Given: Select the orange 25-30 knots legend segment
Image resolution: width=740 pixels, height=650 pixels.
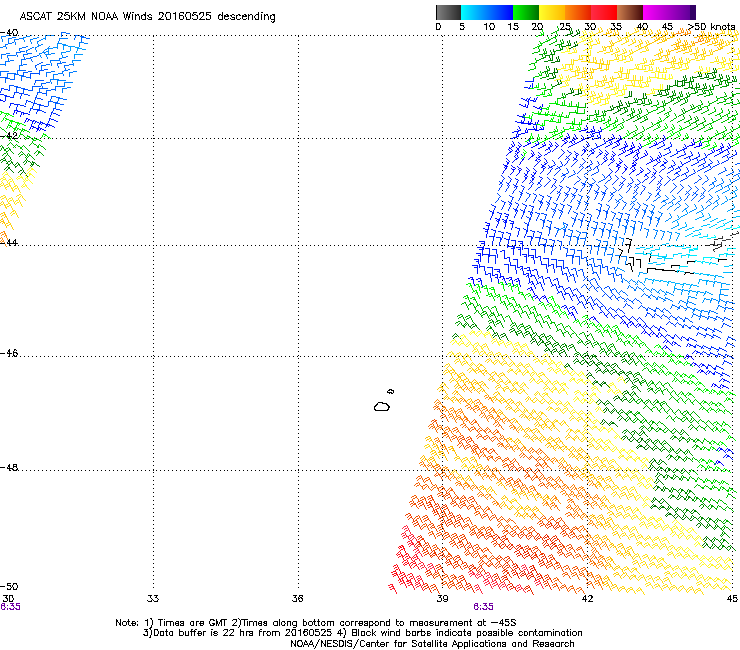Looking at the screenshot, I should 578,12.
